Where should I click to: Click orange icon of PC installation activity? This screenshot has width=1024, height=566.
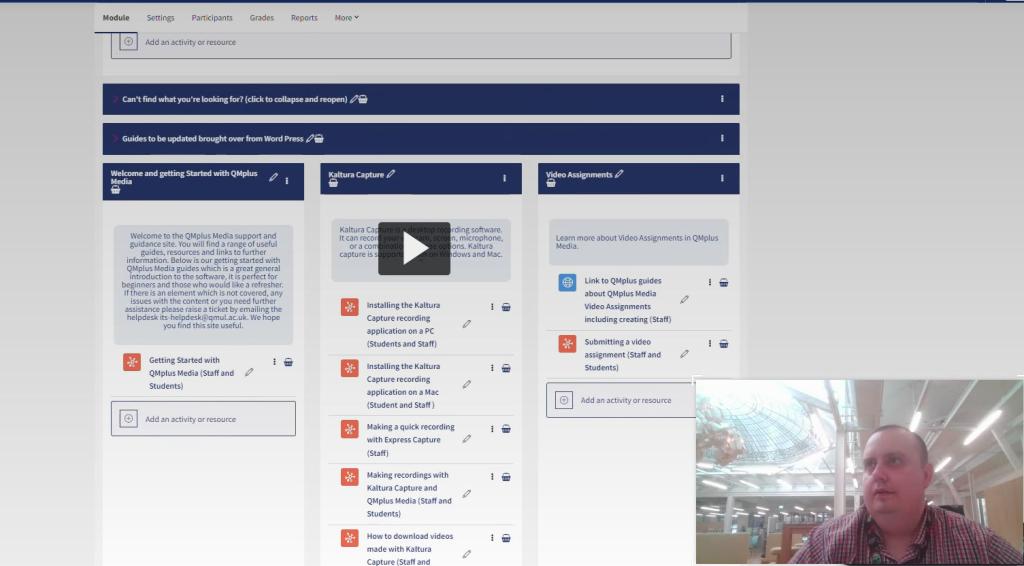349,307
